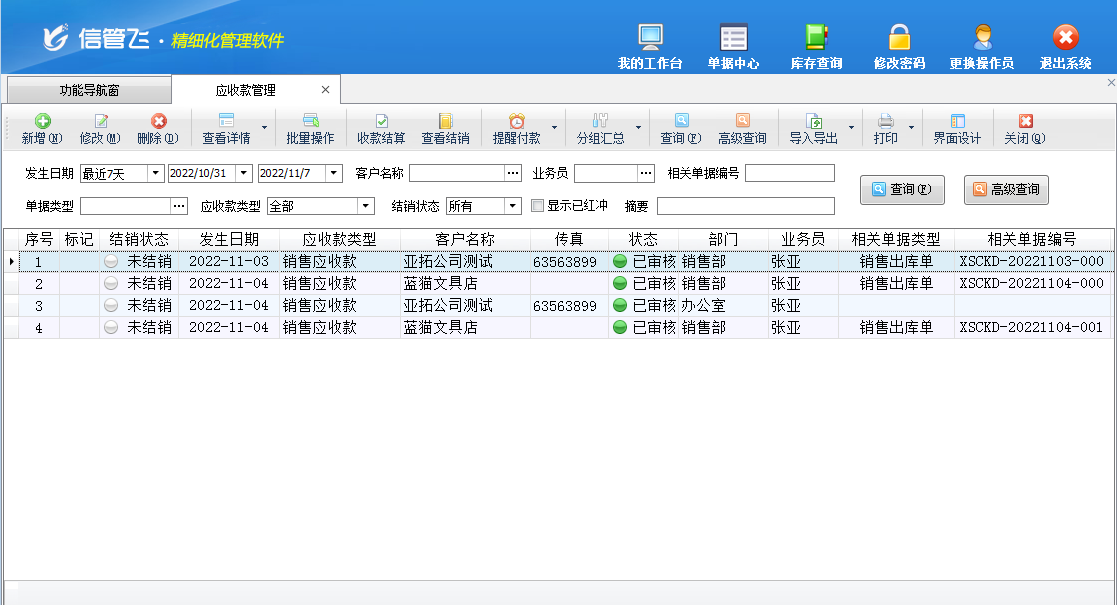Click the 查询(F) button in filter panel

pyautogui.click(x=902, y=189)
